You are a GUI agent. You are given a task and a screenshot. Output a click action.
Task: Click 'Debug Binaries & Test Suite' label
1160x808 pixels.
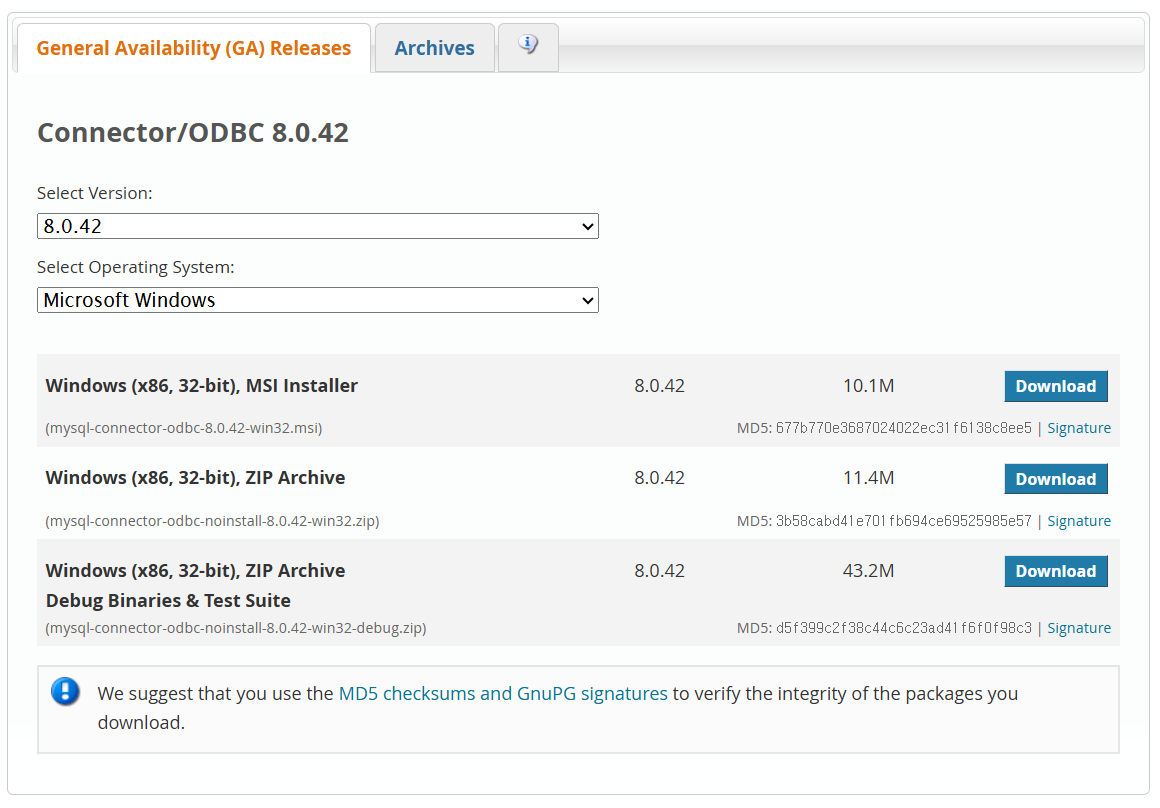tap(168, 600)
